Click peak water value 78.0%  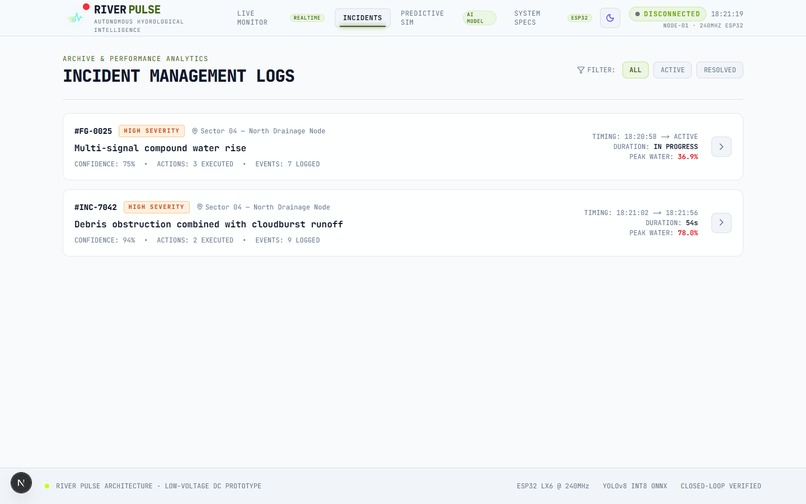point(688,233)
